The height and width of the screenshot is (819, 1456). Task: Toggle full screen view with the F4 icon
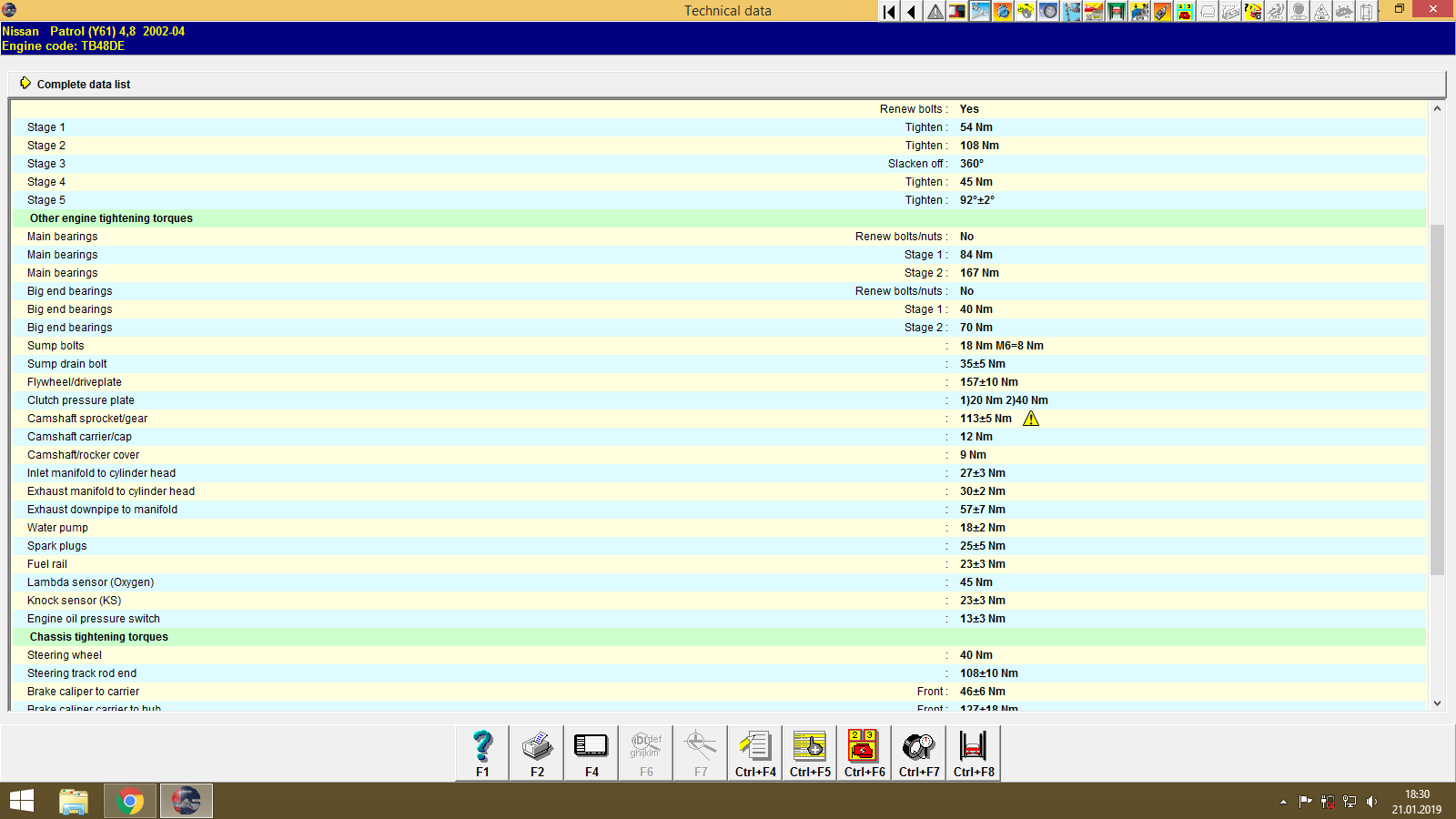click(x=591, y=753)
